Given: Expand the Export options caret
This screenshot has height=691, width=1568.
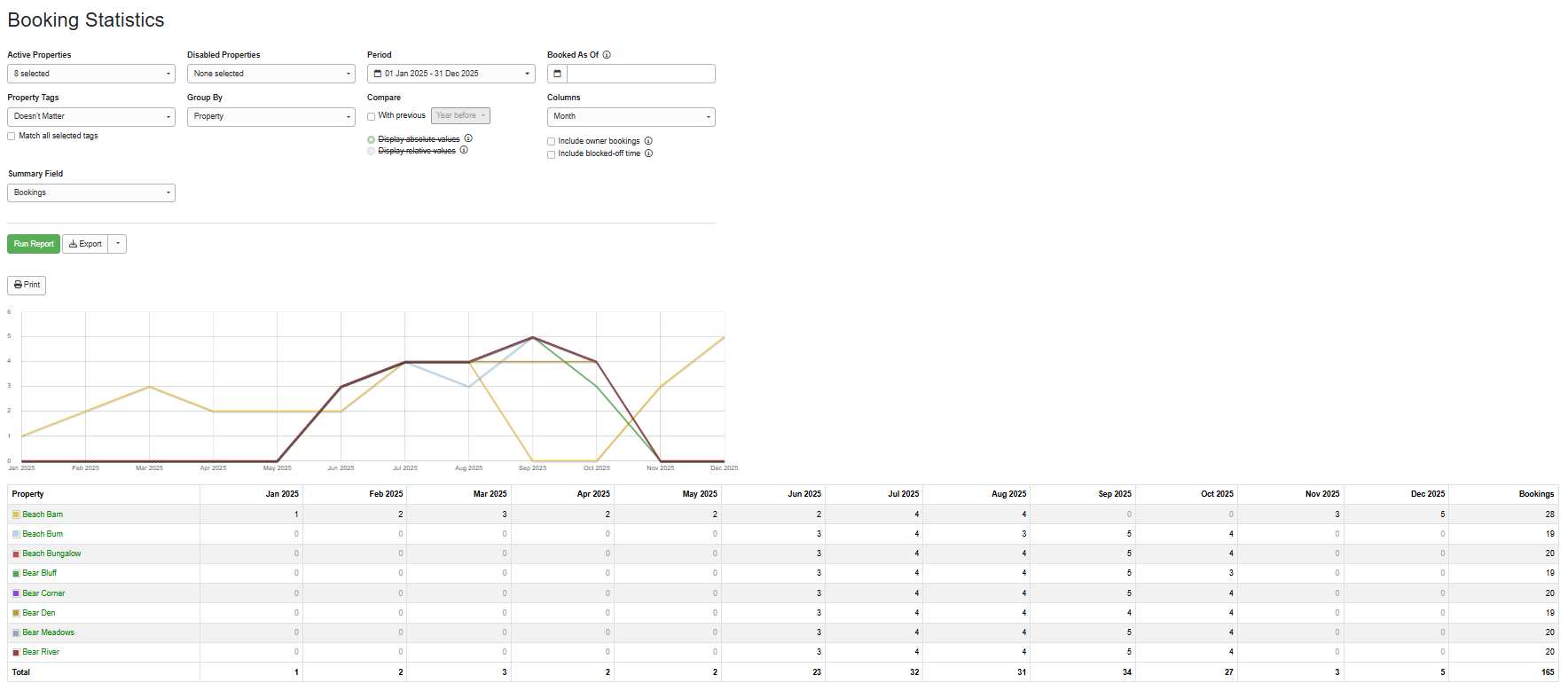Looking at the screenshot, I should click(117, 244).
